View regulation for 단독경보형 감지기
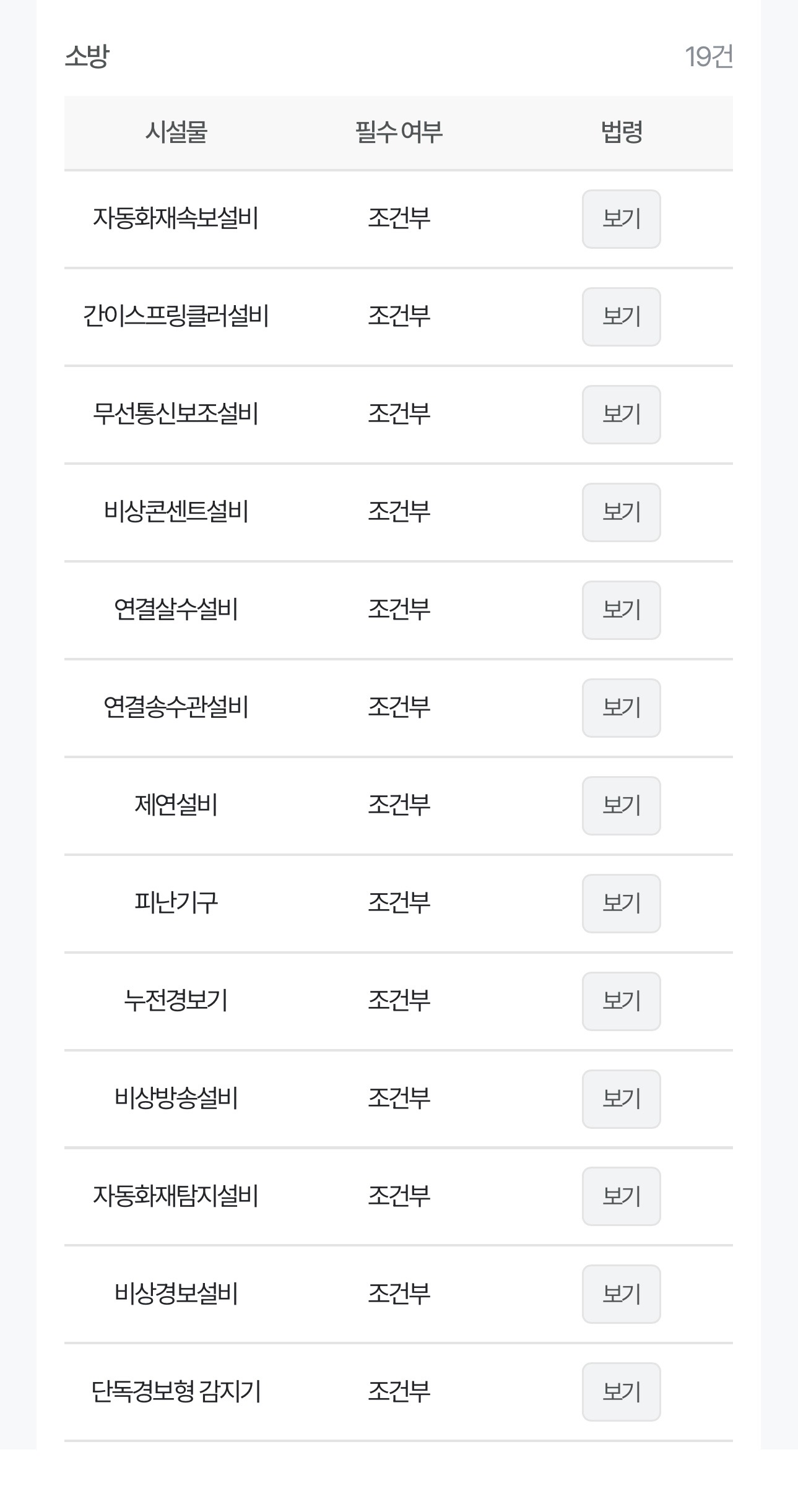Image resolution: width=798 pixels, height=1512 pixels. click(x=621, y=1392)
